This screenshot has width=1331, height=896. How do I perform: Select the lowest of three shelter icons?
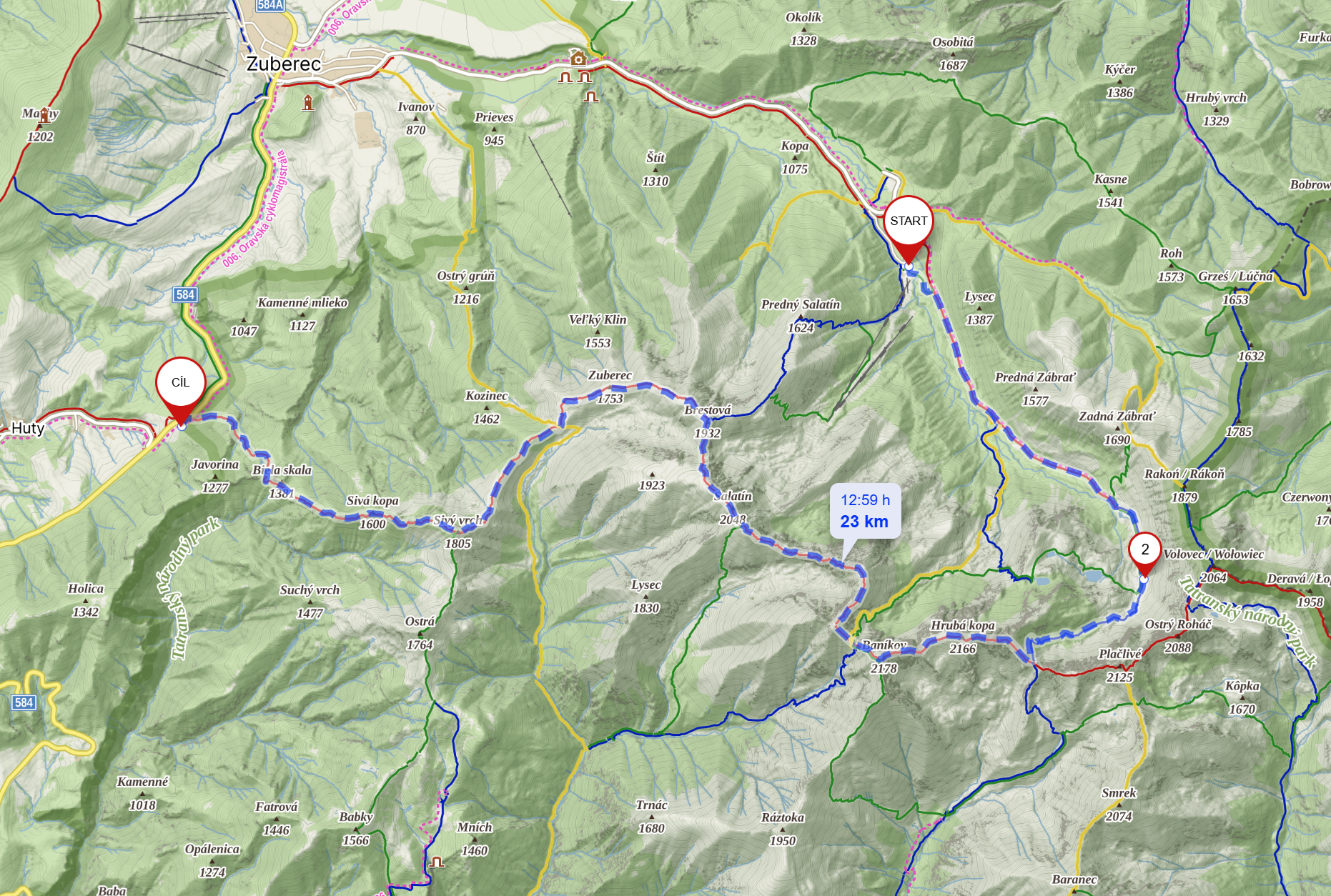[x=590, y=95]
